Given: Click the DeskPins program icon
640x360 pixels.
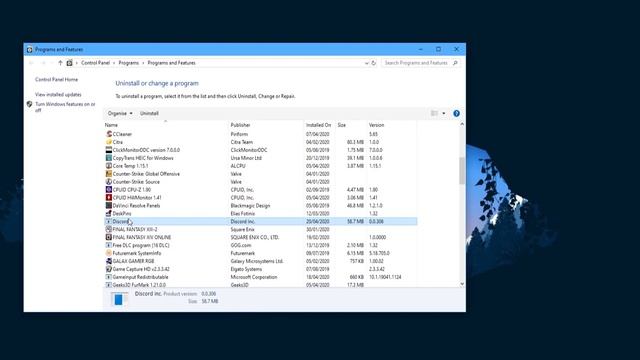Looking at the screenshot, I should pyautogui.click(x=109, y=213).
